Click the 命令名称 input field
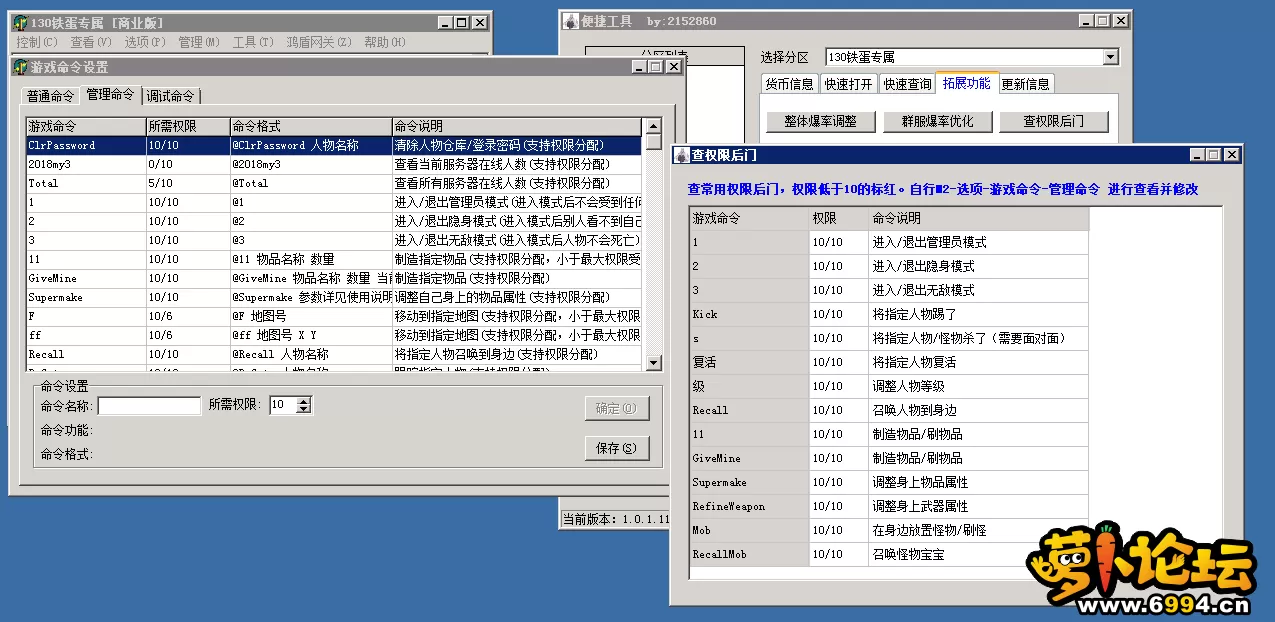The height and width of the screenshot is (622, 1275). click(149, 405)
